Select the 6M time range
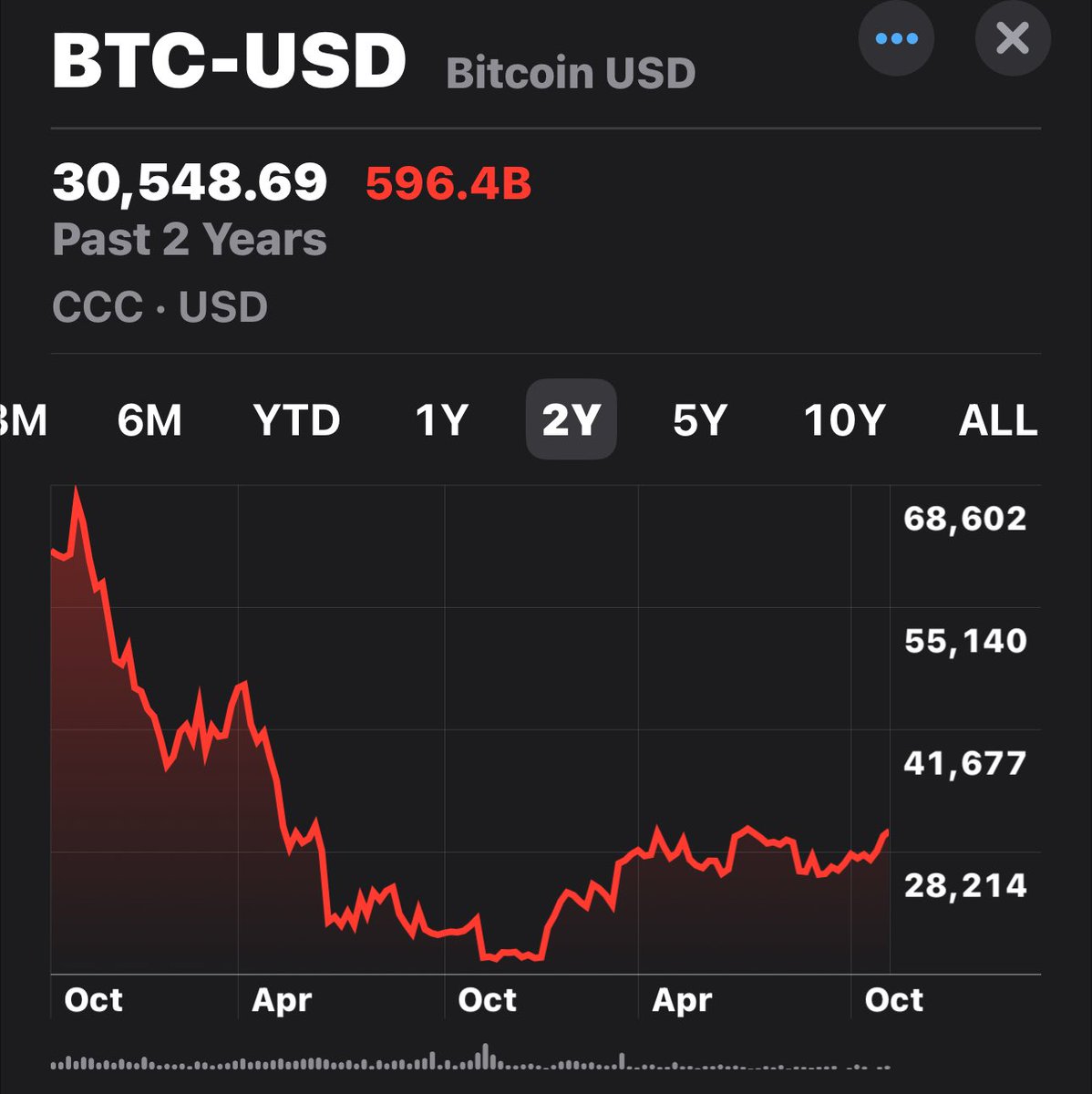The width and height of the screenshot is (1092, 1094). click(149, 420)
